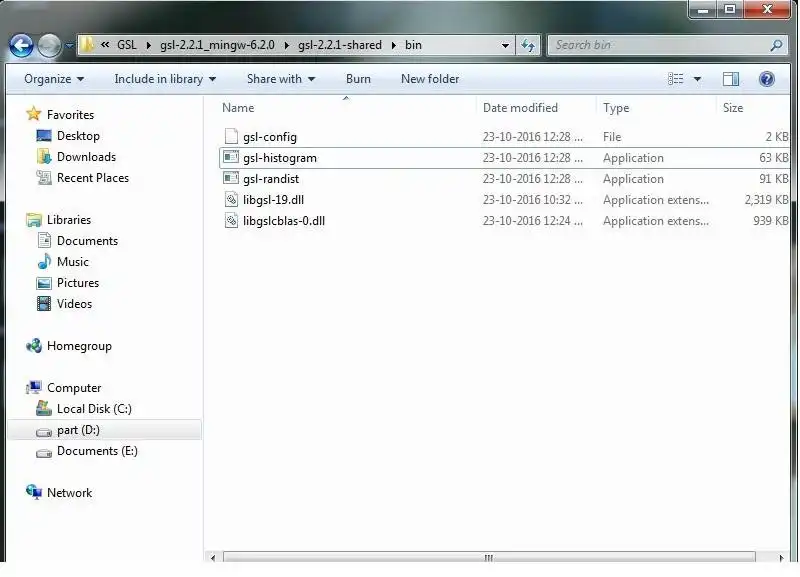Open Downloads in Favorites

coord(86,157)
